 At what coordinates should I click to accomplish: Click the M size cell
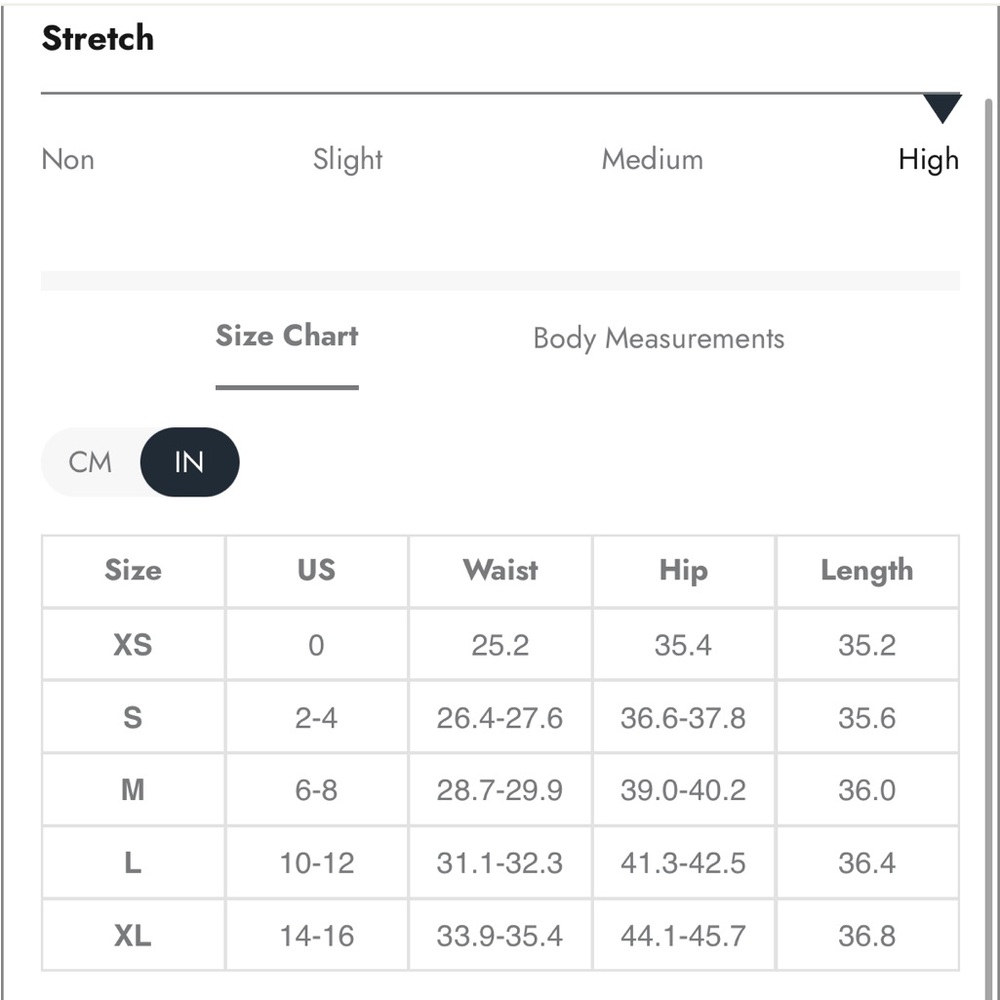(133, 790)
